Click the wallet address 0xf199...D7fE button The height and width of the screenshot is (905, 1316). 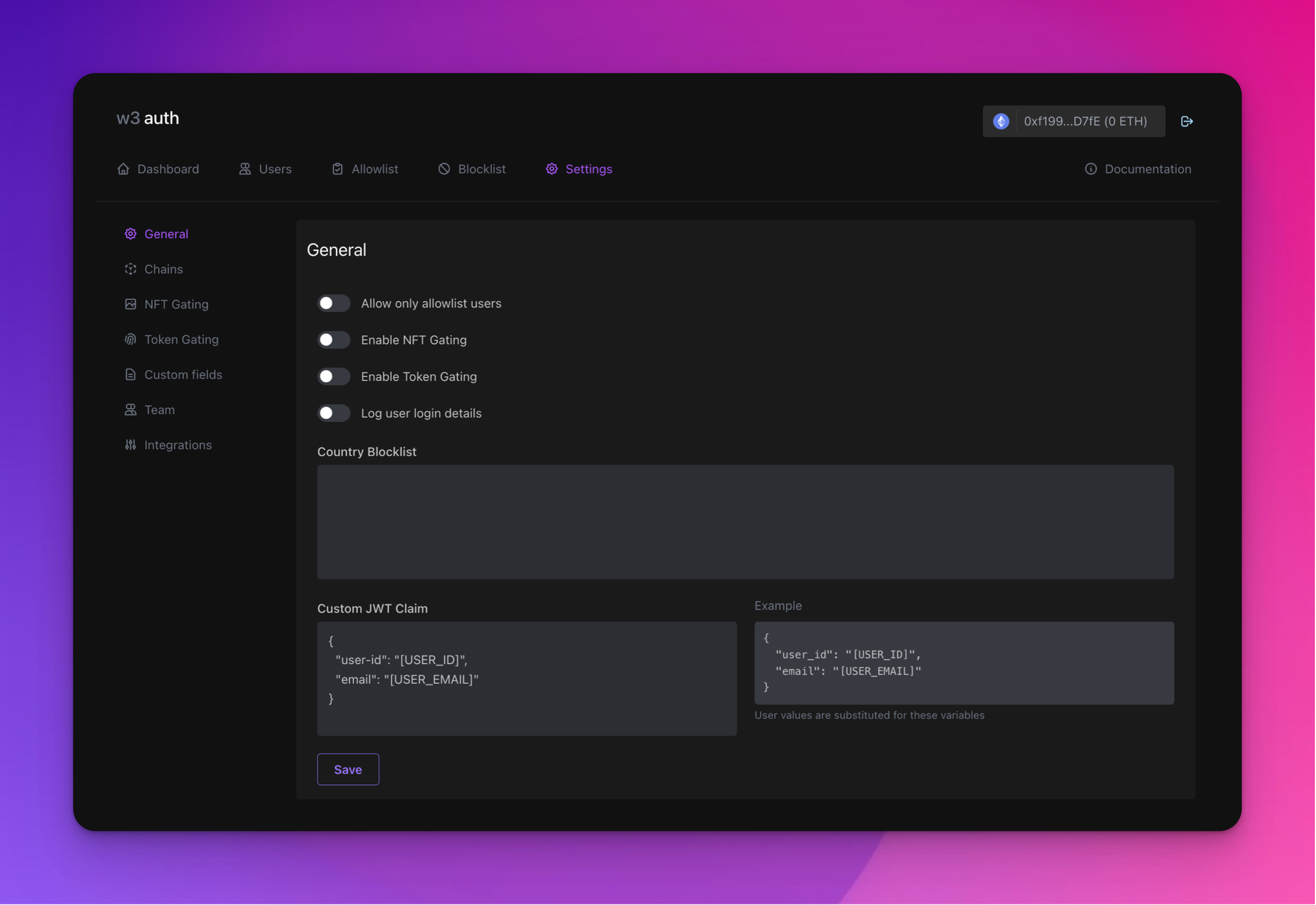tap(1085, 122)
